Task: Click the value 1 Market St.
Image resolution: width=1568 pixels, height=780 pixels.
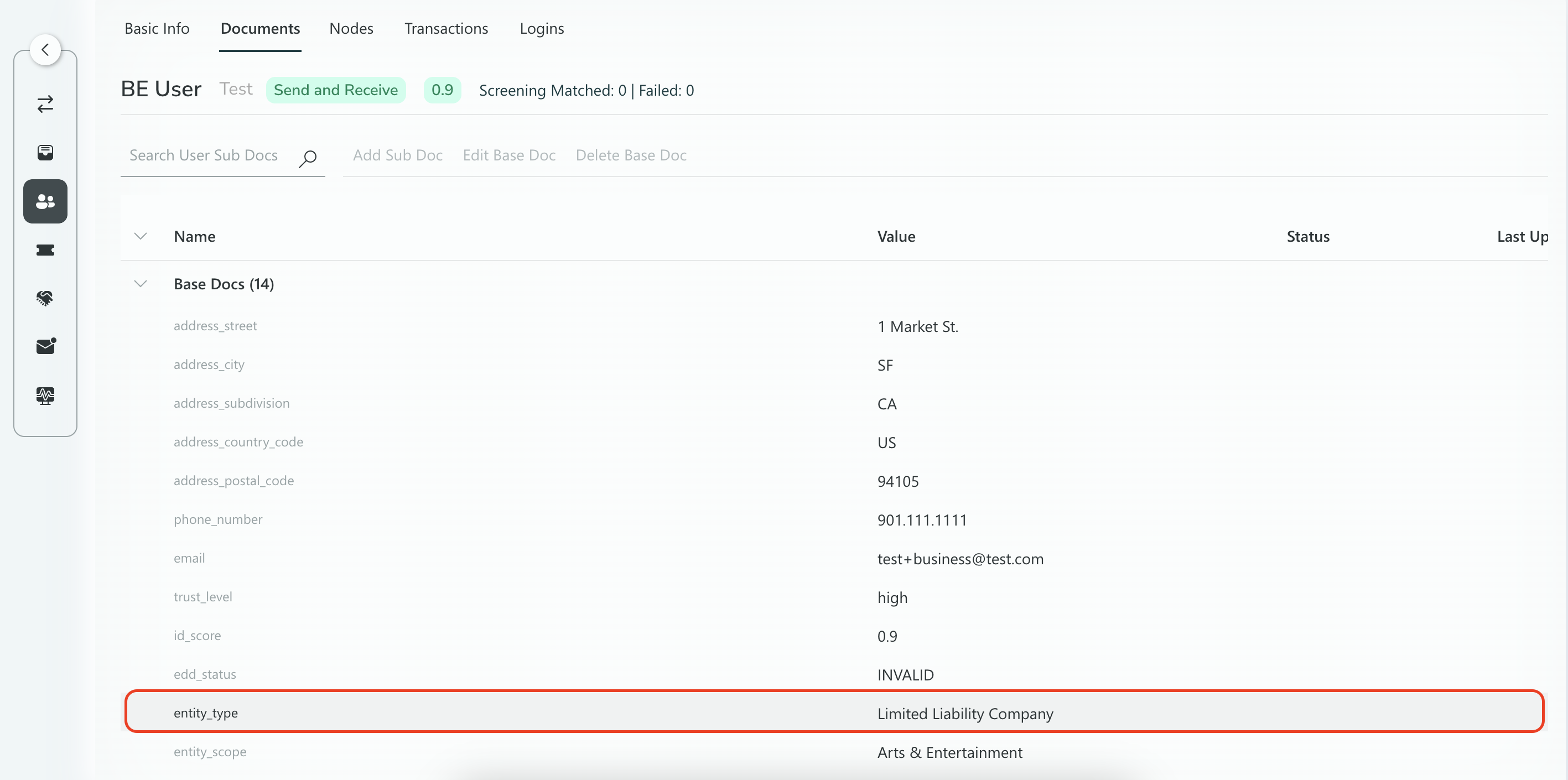Action: coord(918,327)
